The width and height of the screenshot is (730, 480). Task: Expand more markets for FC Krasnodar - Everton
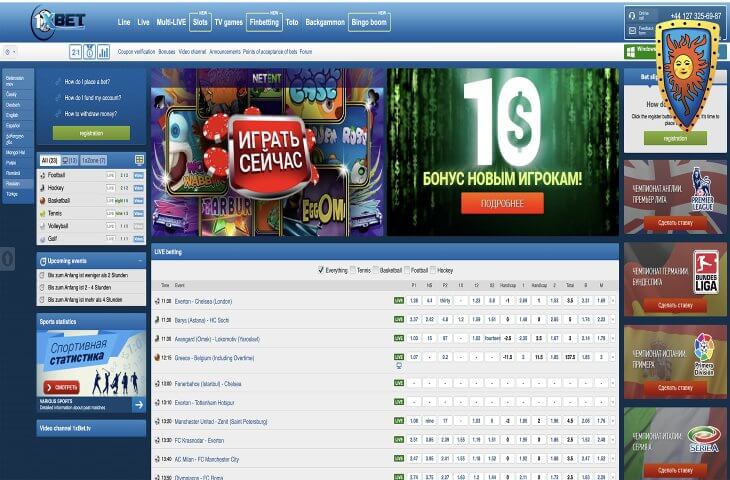click(613, 439)
